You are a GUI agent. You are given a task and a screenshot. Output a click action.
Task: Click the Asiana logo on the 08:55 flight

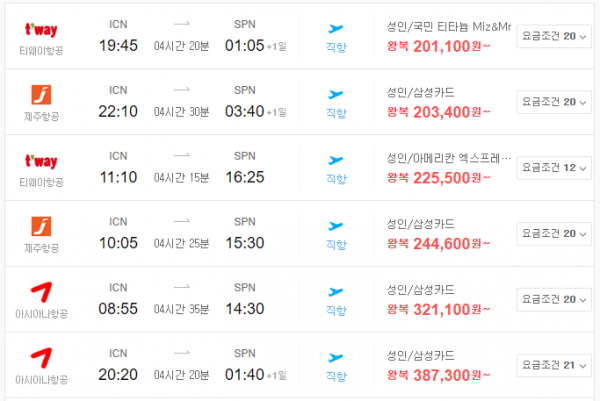[41, 292]
